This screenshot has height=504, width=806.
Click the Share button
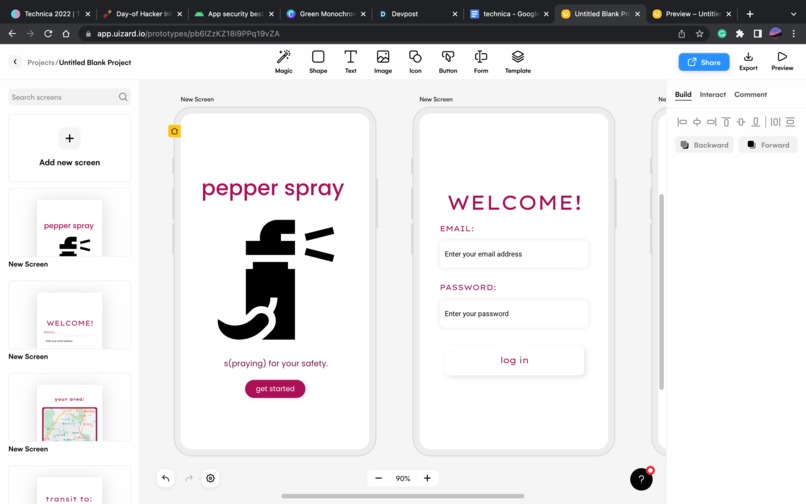[x=704, y=62]
